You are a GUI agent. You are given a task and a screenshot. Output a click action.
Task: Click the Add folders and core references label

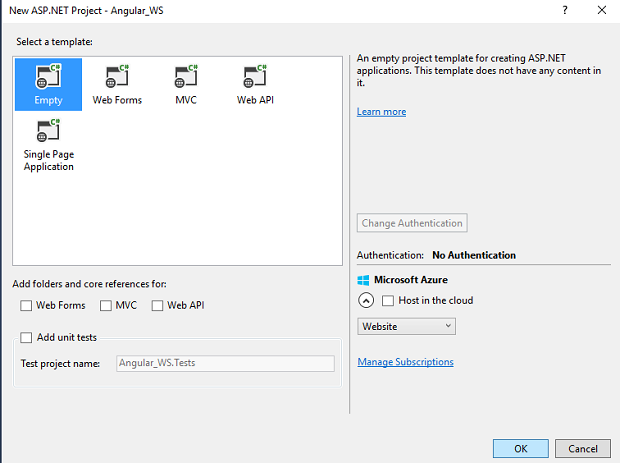point(89,284)
